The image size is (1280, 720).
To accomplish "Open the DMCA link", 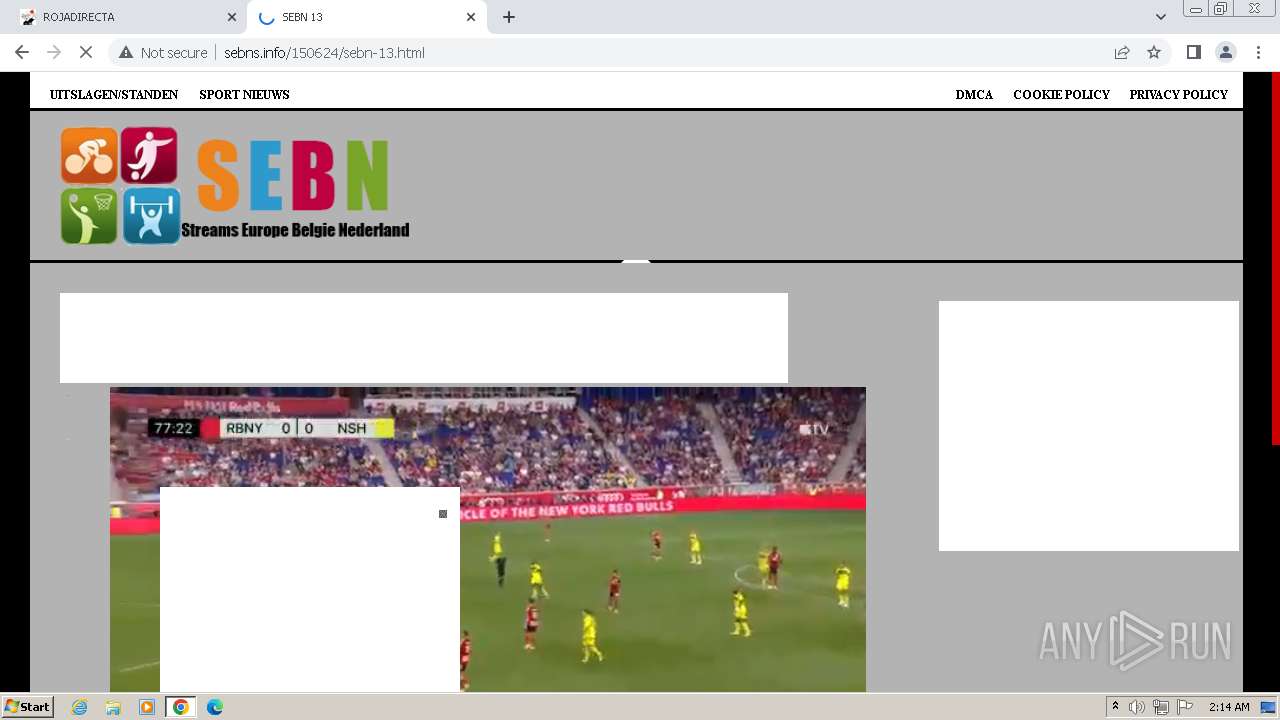I will [974, 95].
